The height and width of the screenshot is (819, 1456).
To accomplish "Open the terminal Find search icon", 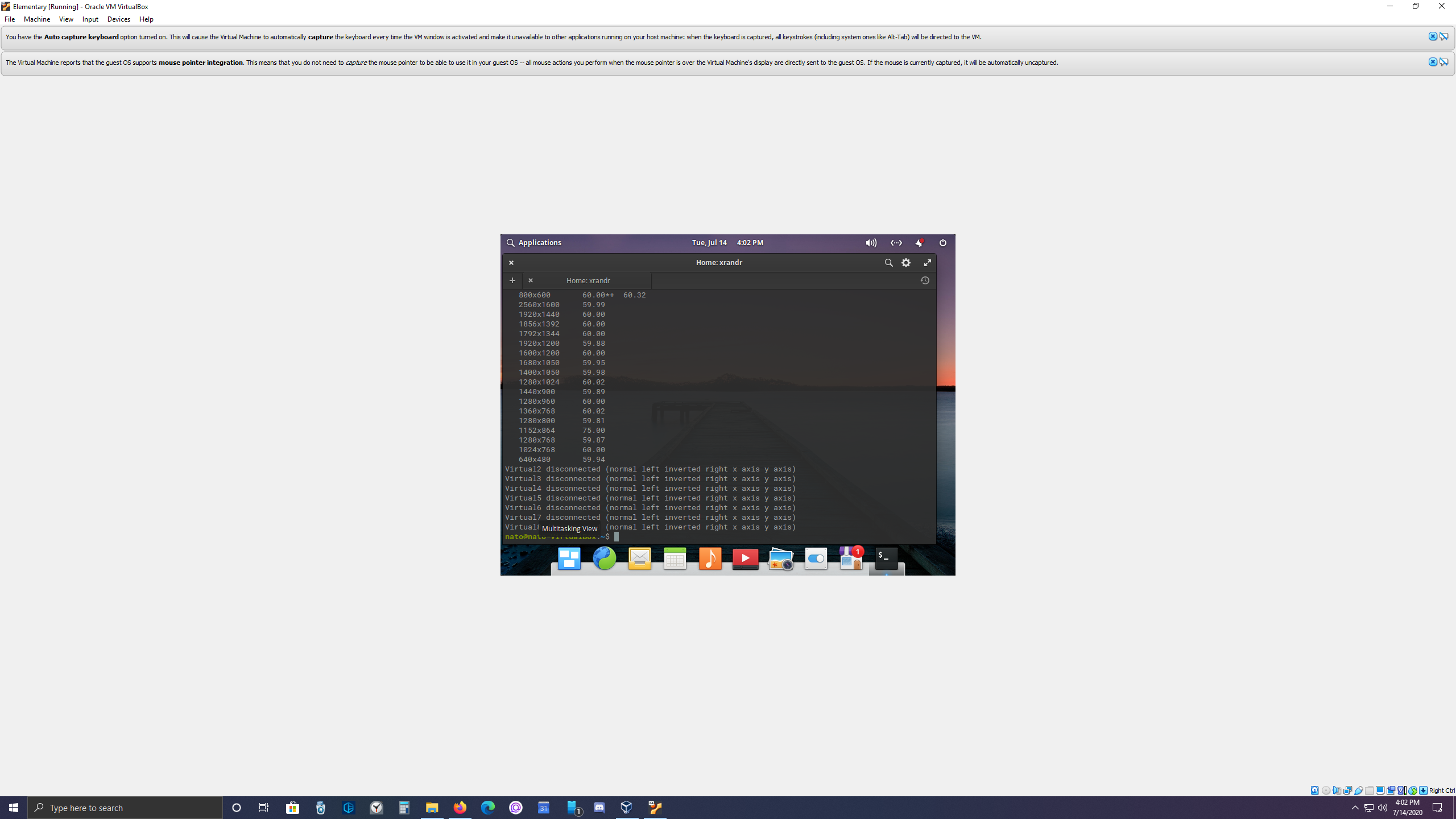I will pyautogui.click(x=888, y=263).
